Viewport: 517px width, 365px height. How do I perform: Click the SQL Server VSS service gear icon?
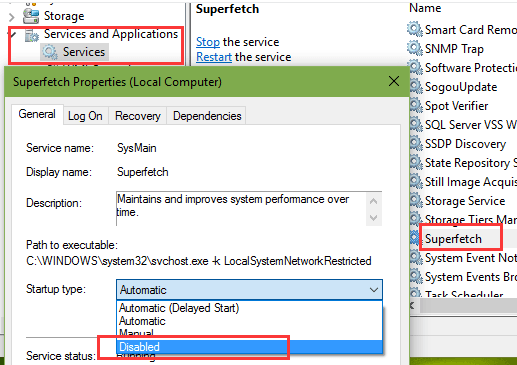point(415,125)
